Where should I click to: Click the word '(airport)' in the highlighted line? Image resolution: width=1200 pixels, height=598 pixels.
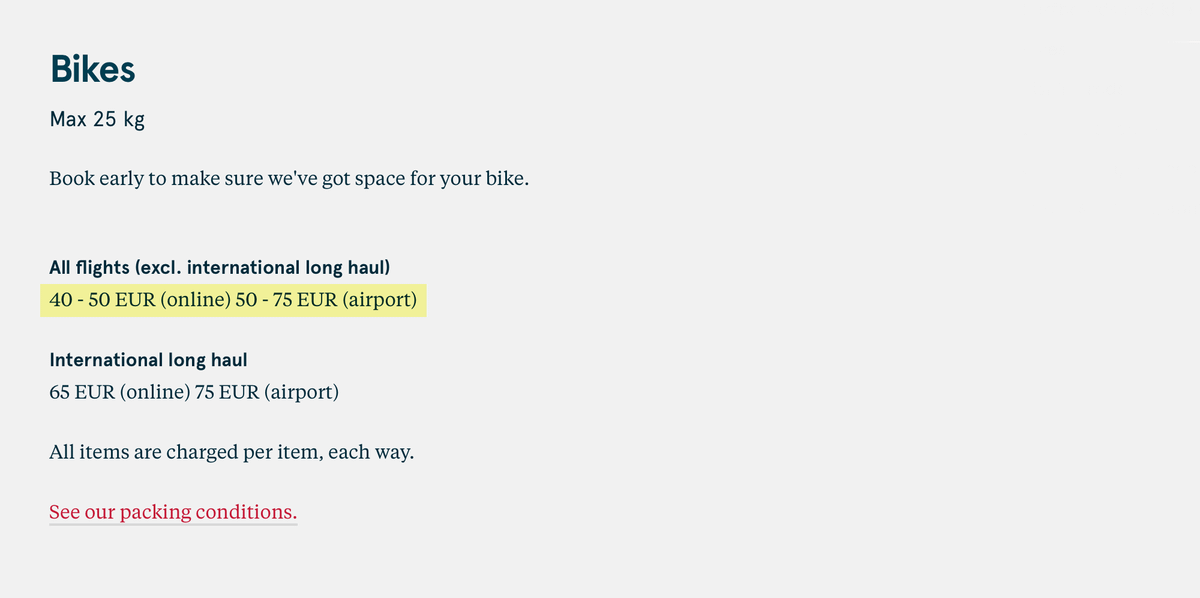coord(380,300)
